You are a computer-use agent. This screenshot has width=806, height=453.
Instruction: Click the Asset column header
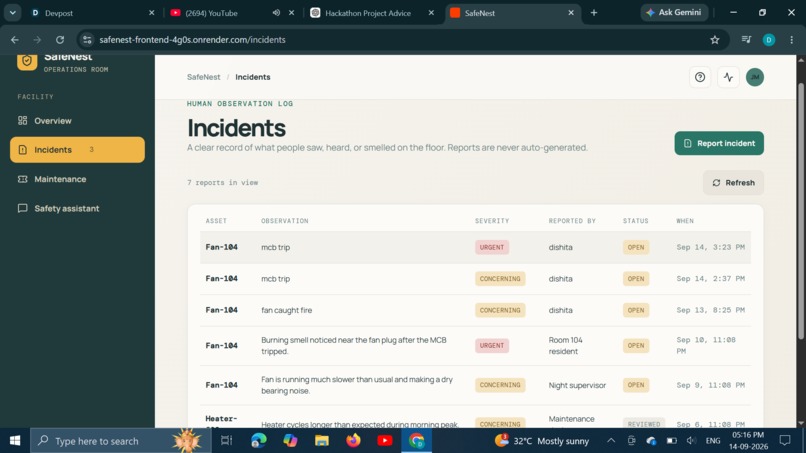click(216, 221)
